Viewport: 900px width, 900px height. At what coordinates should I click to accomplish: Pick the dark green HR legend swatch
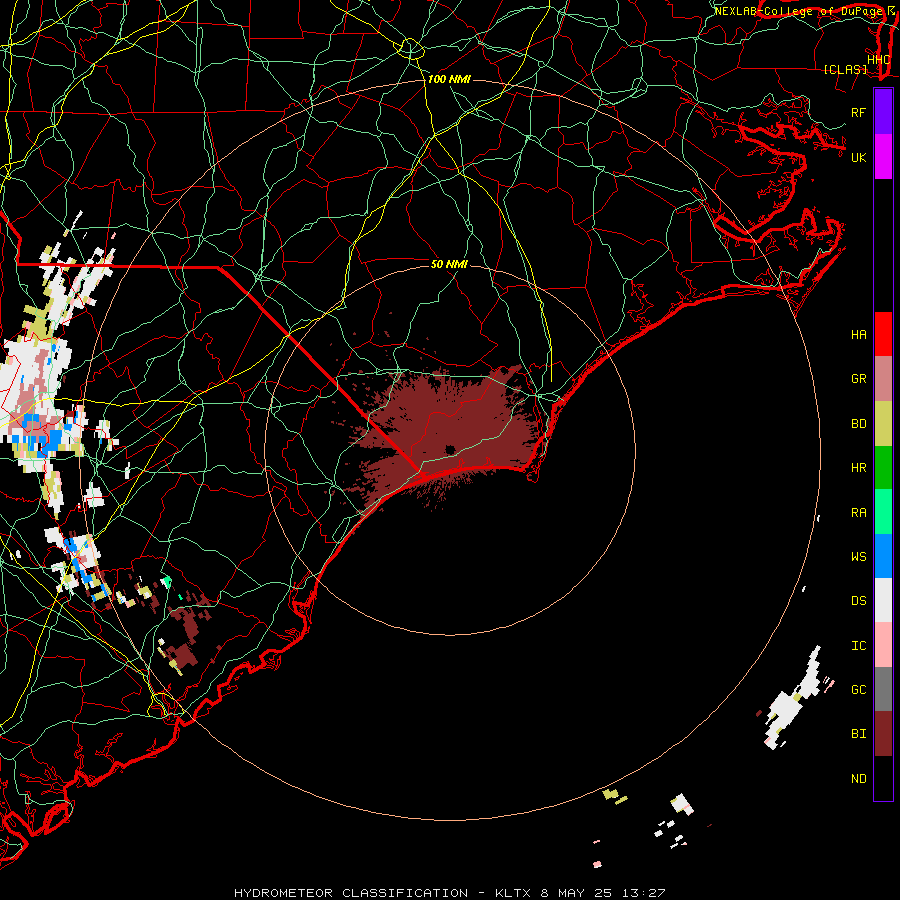883,468
